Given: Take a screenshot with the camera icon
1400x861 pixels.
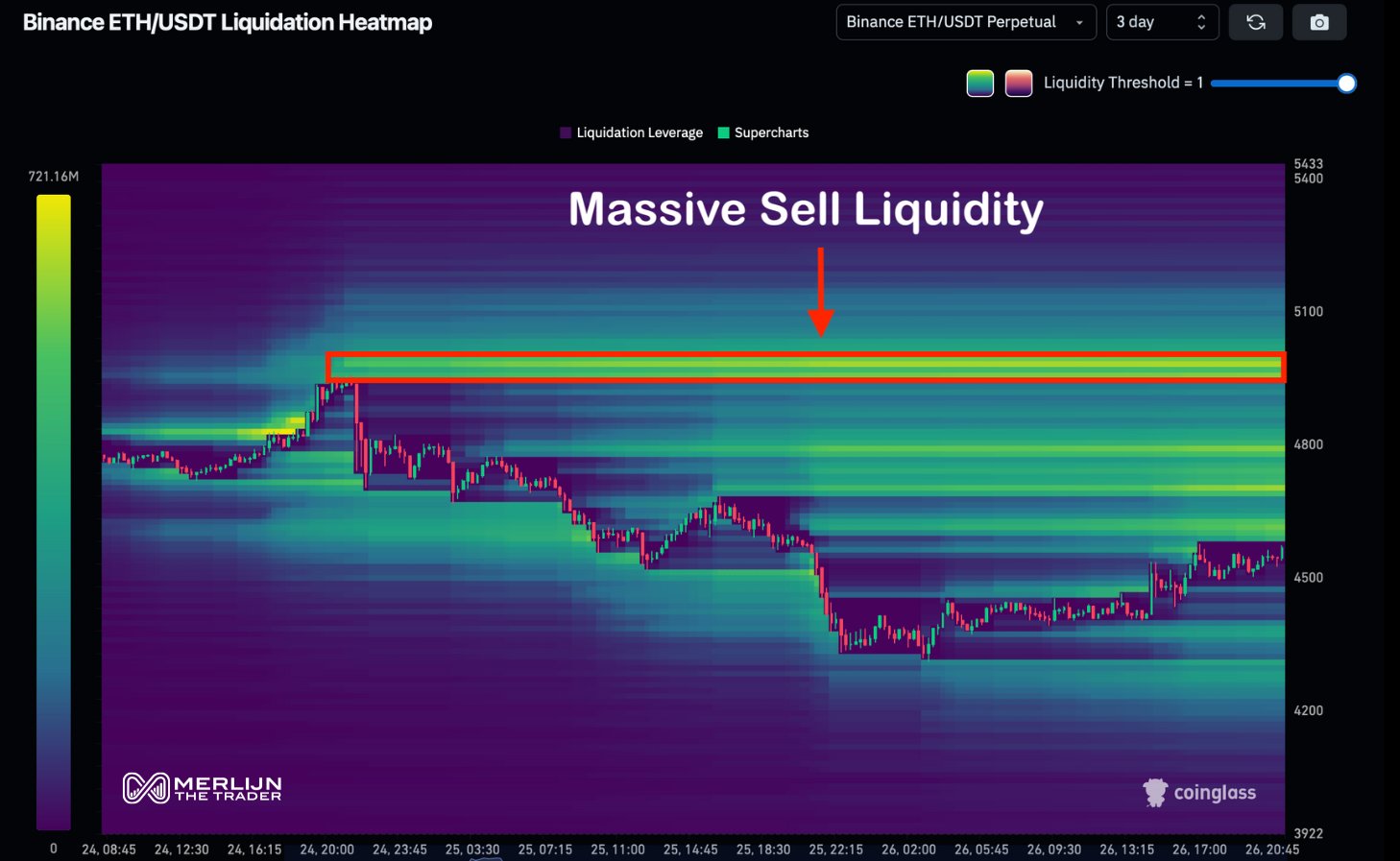Looking at the screenshot, I should tap(1319, 22).
